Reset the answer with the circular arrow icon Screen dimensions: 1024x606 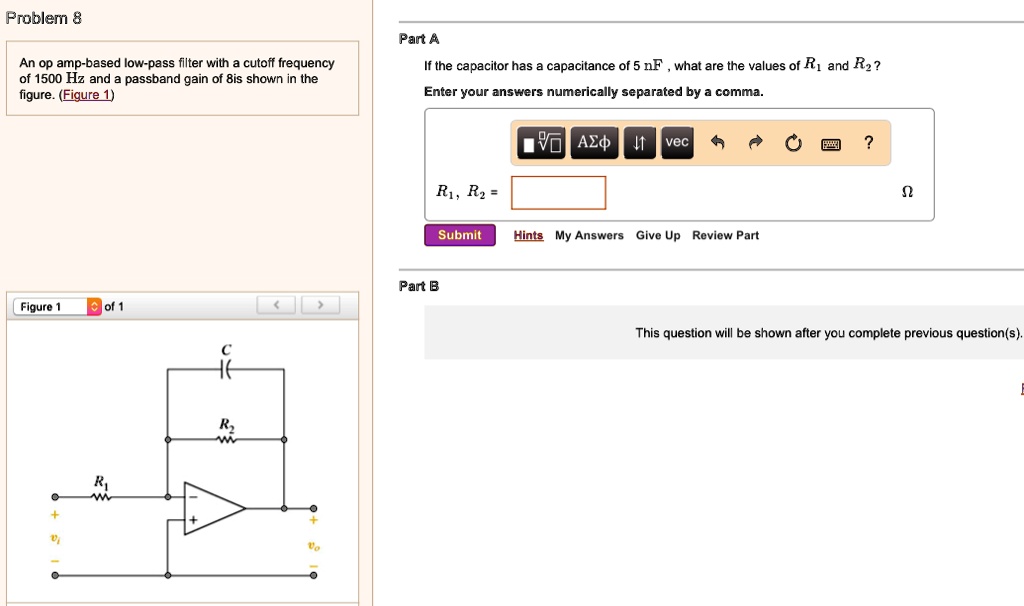(x=792, y=143)
